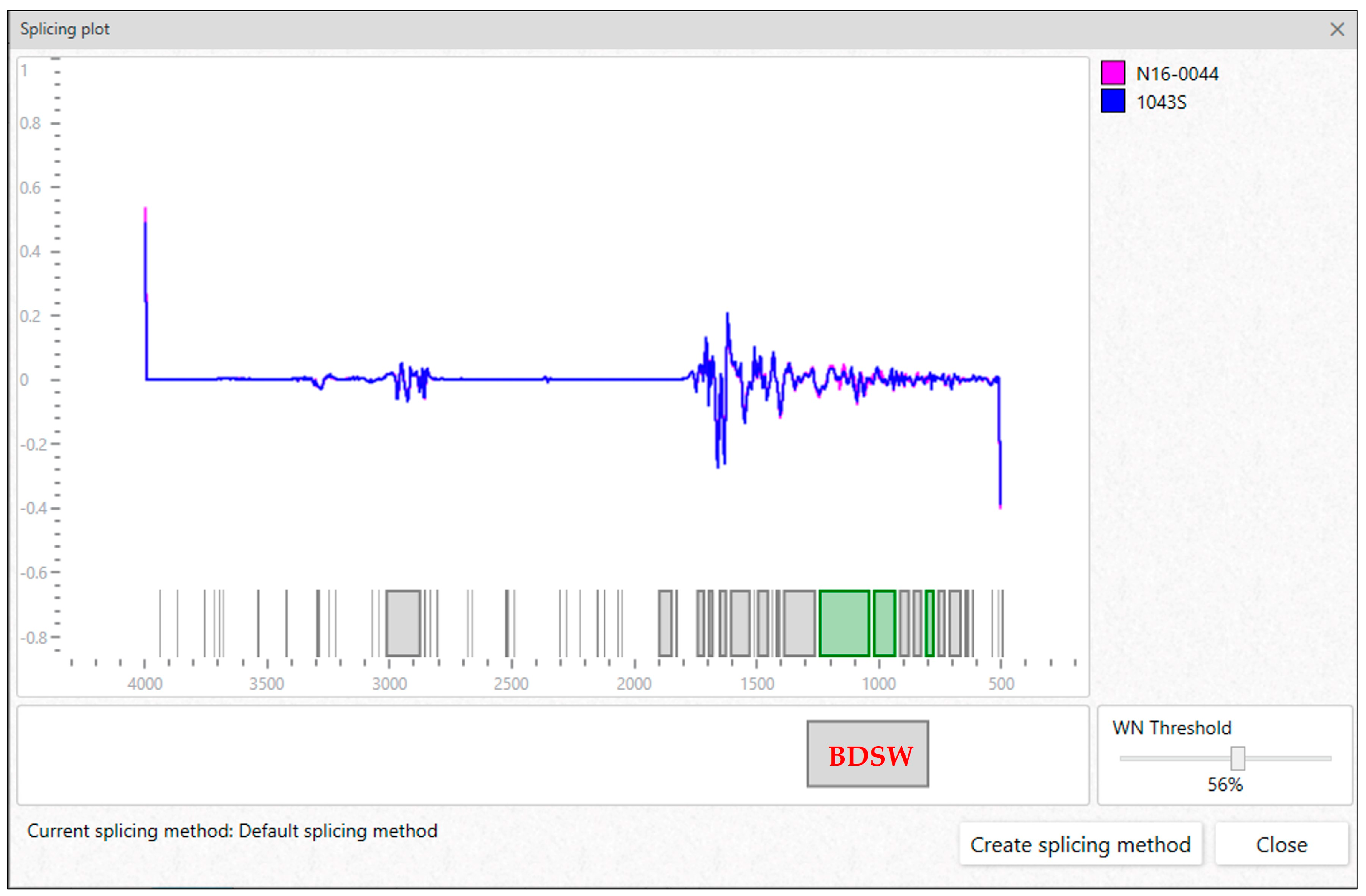Screen dimensions: 1366x896
Task: Click the Current splicing method status text
Action: pyautogui.click(x=232, y=831)
